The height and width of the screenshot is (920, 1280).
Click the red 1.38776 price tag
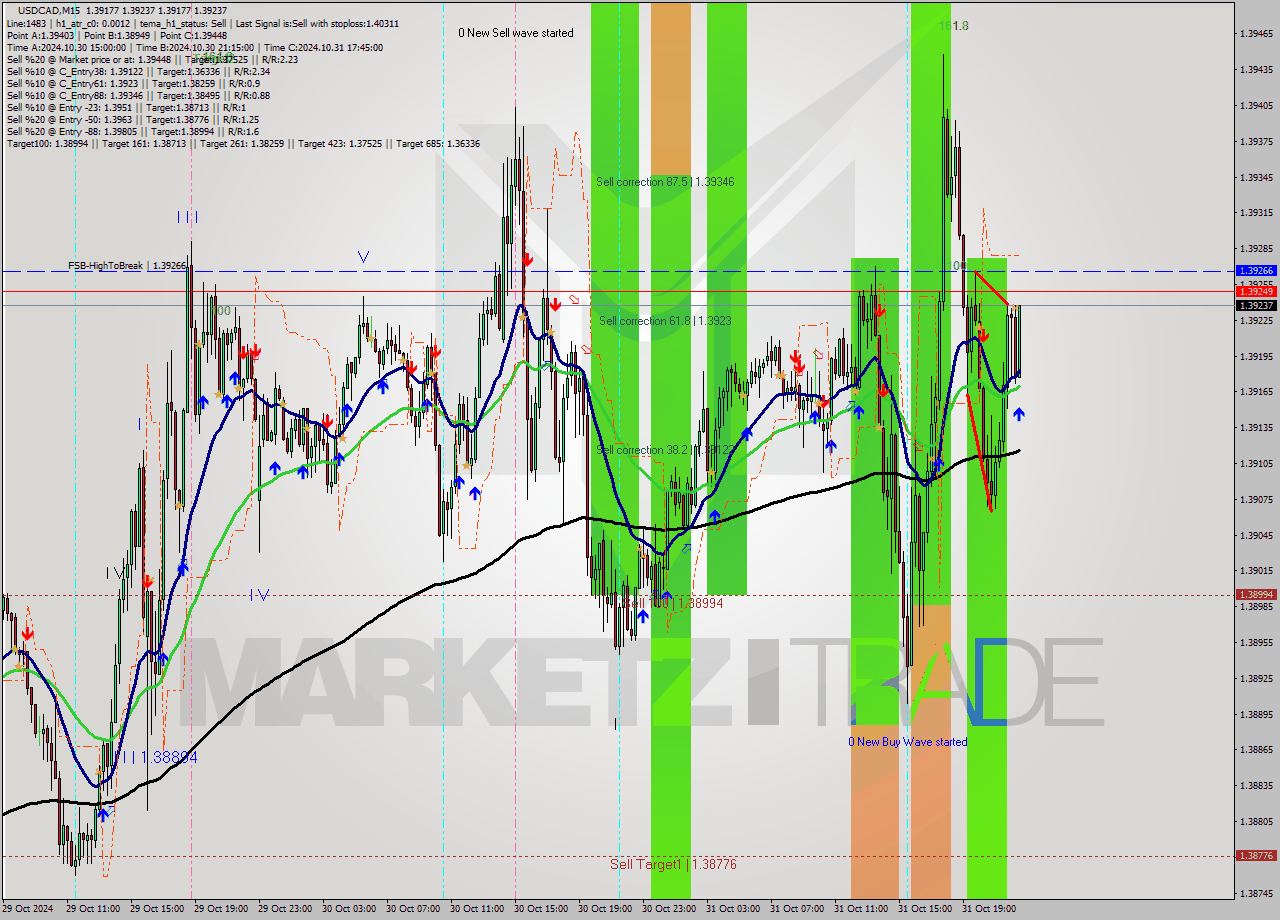pos(1256,856)
